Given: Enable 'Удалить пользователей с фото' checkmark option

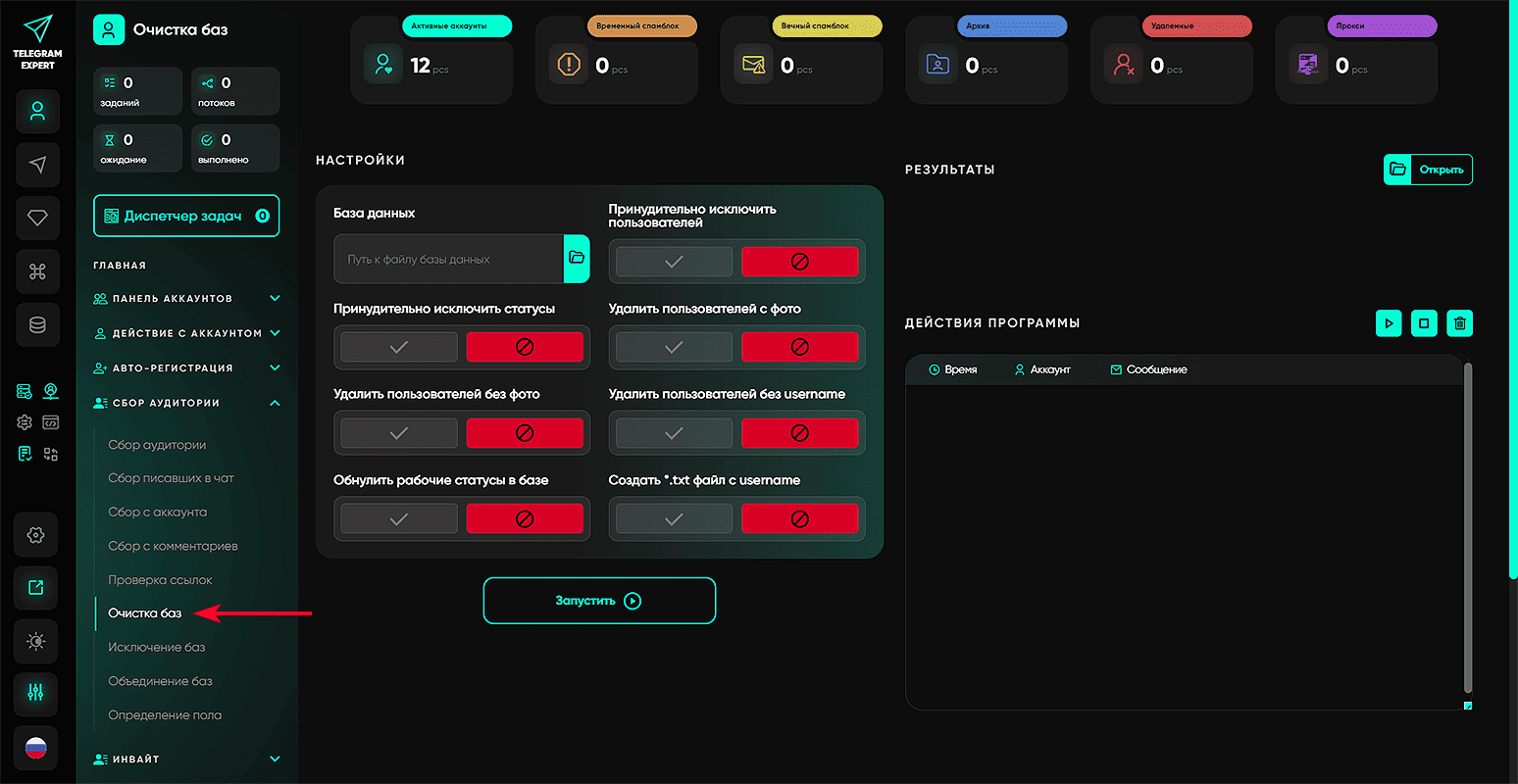Looking at the screenshot, I should point(674,347).
